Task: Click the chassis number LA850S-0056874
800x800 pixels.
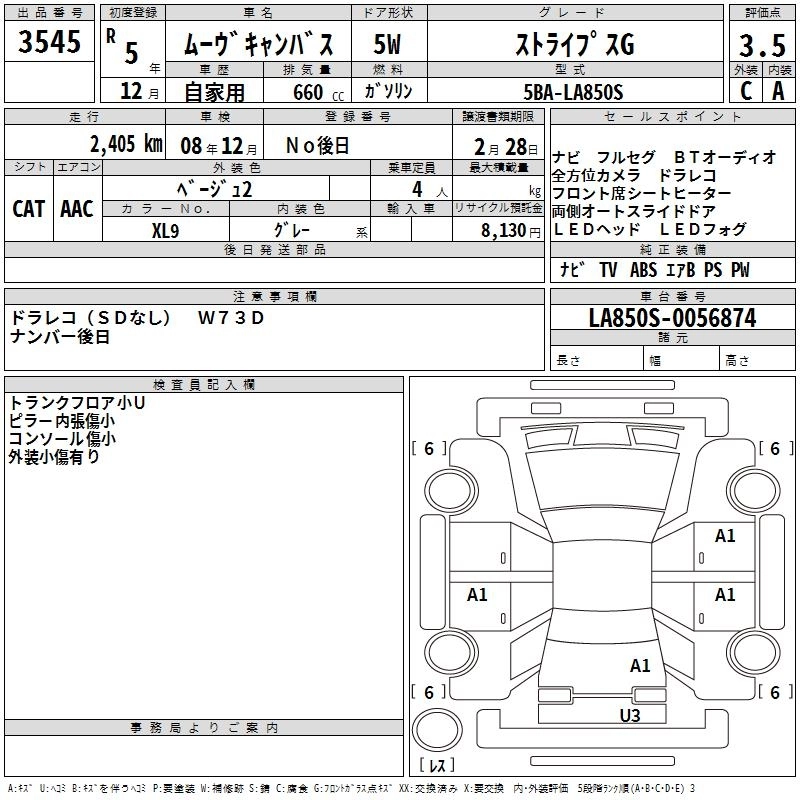Action: click(672, 318)
